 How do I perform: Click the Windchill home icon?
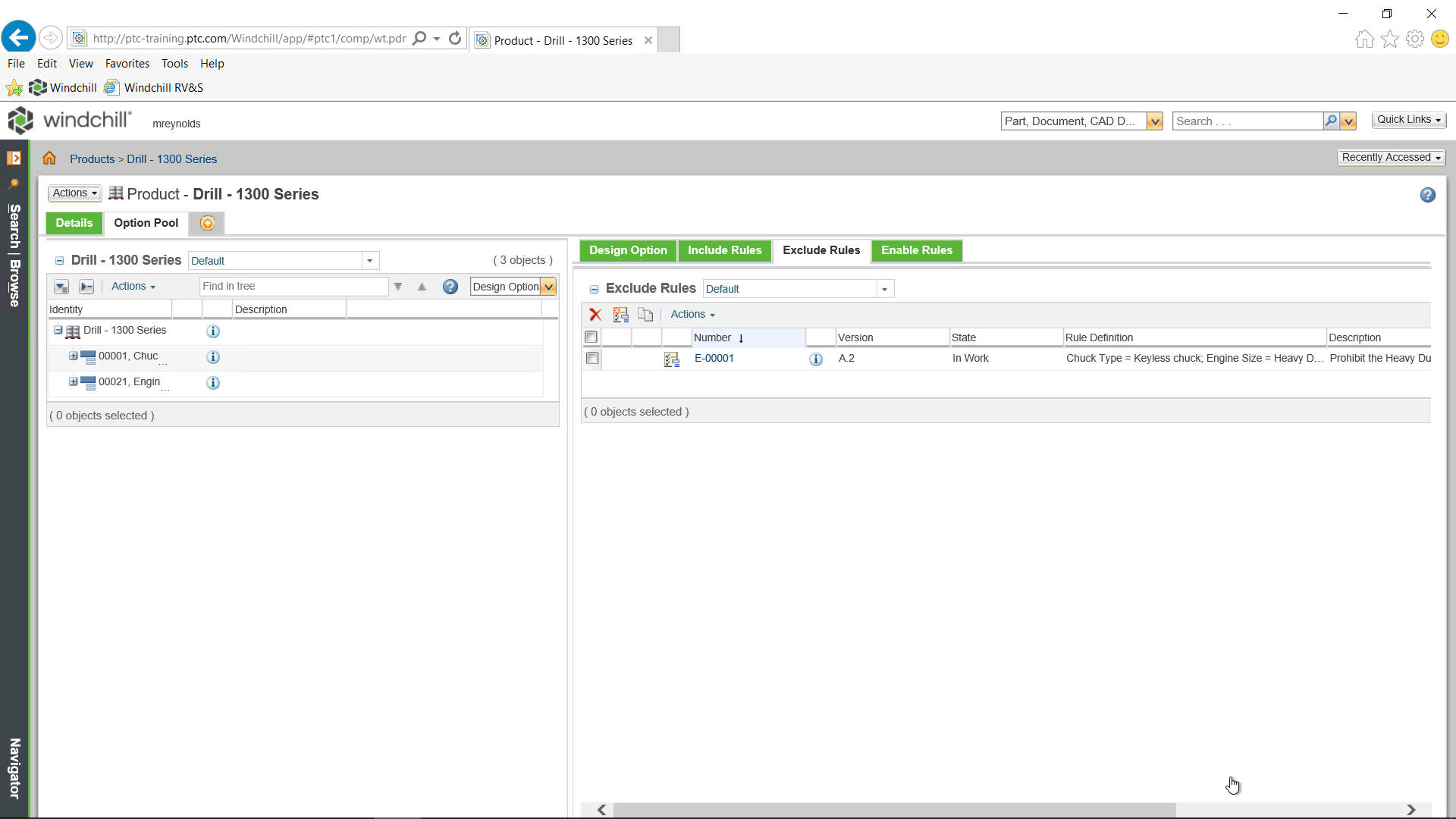coord(49,158)
